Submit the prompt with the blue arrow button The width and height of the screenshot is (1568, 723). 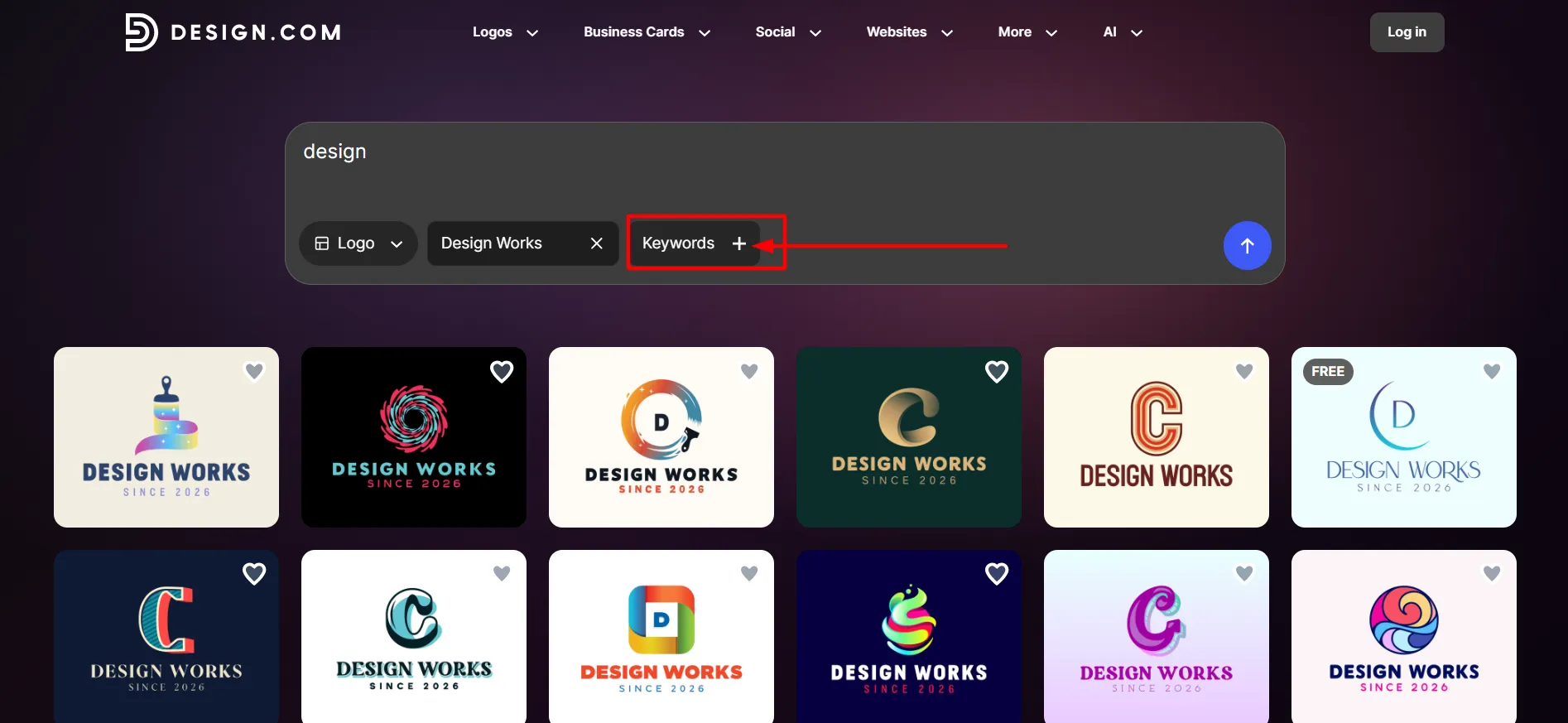tap(1247, 245)
